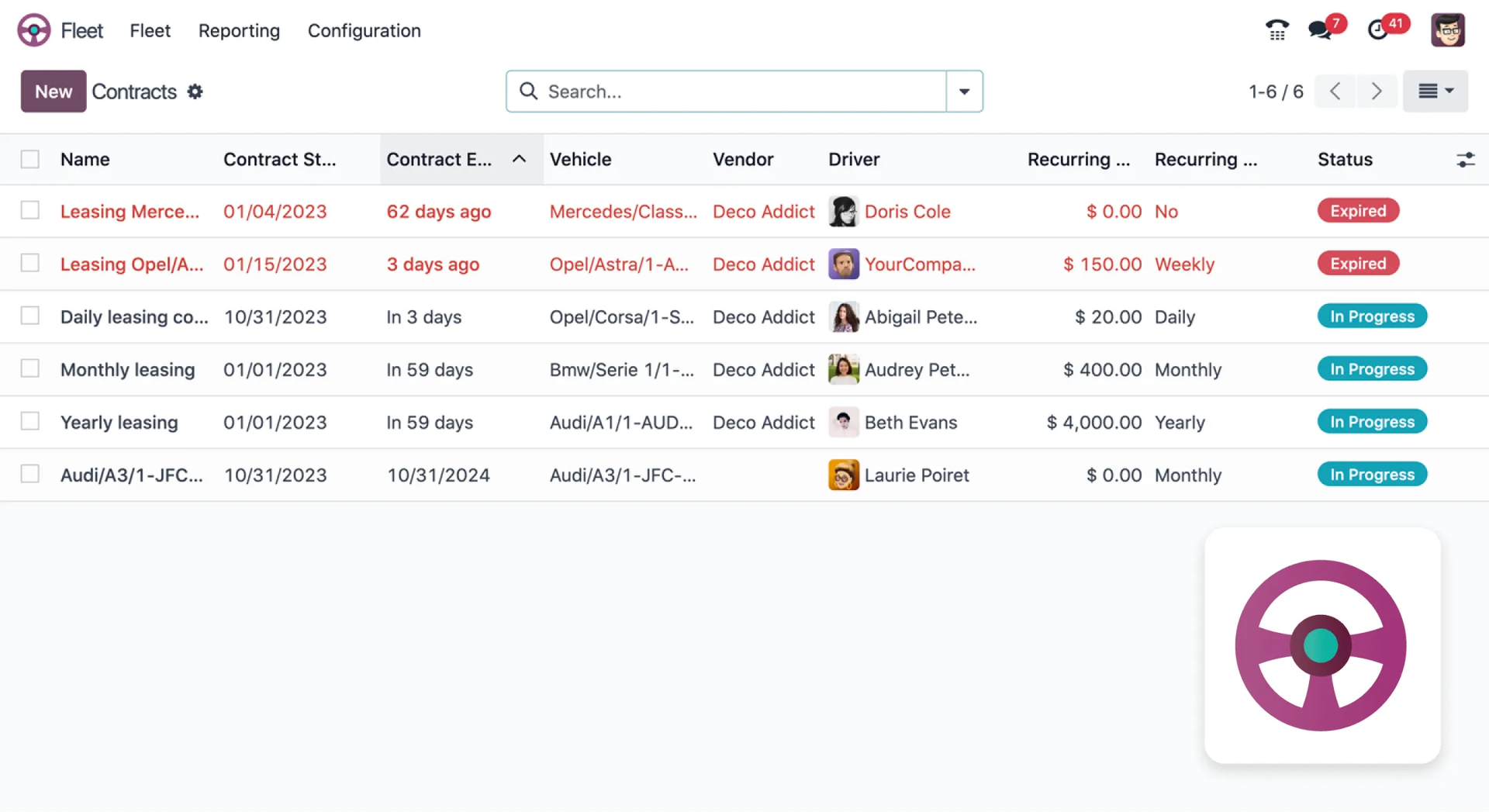The image size is (1489, 812).
Task: Click the $ 150.00 cost cell
Action: coord(1102,264)
